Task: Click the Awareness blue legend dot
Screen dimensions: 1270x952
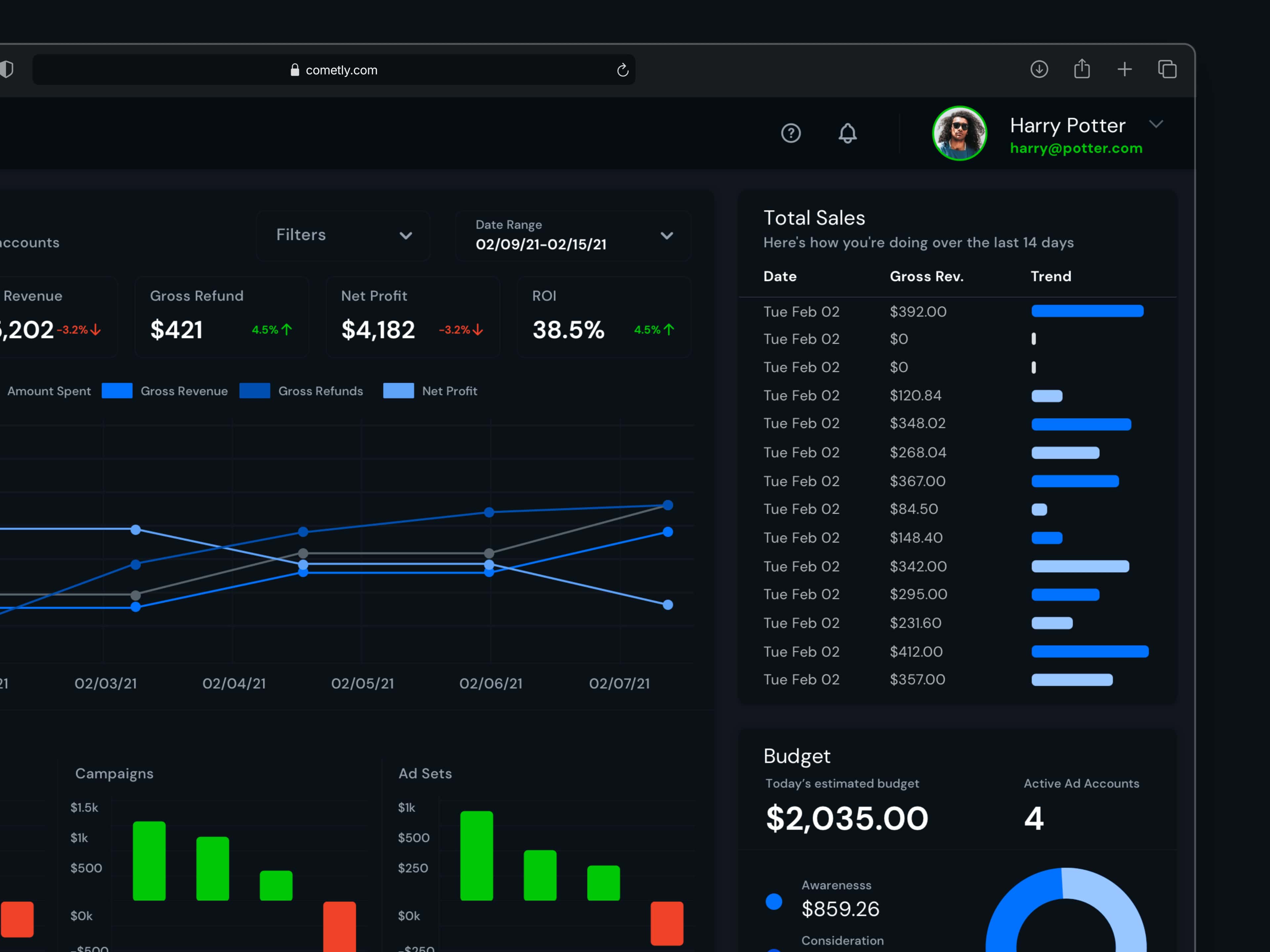Action: coord(773,901)
